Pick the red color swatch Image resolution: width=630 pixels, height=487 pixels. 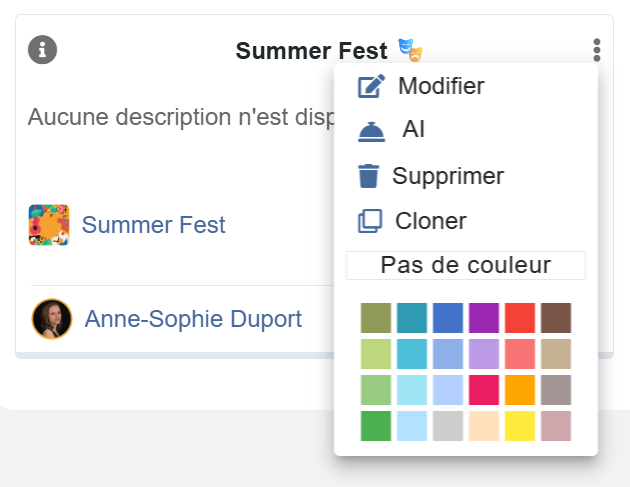[519, 318]
